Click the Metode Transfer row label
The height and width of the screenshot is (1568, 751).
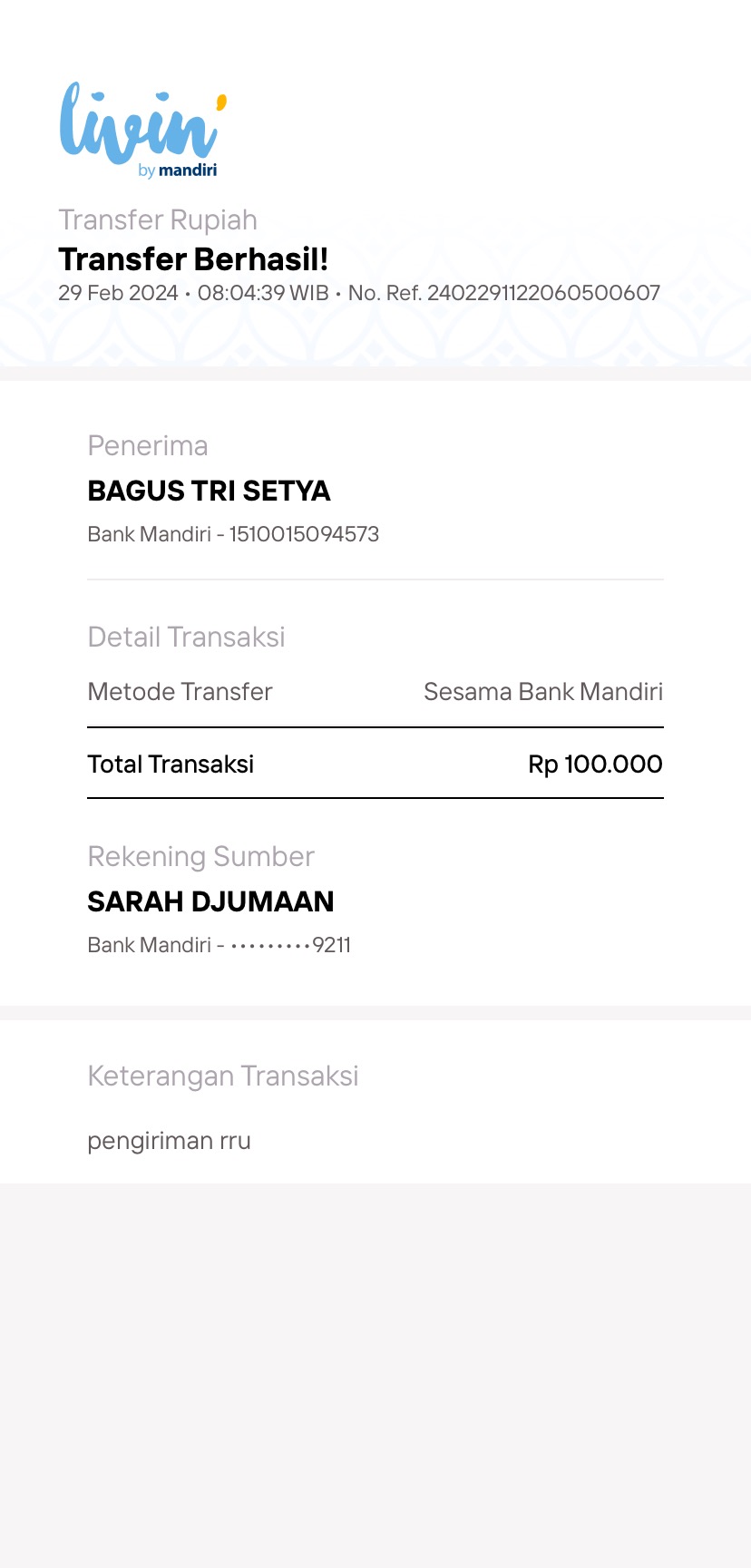[x=180, y=692]
